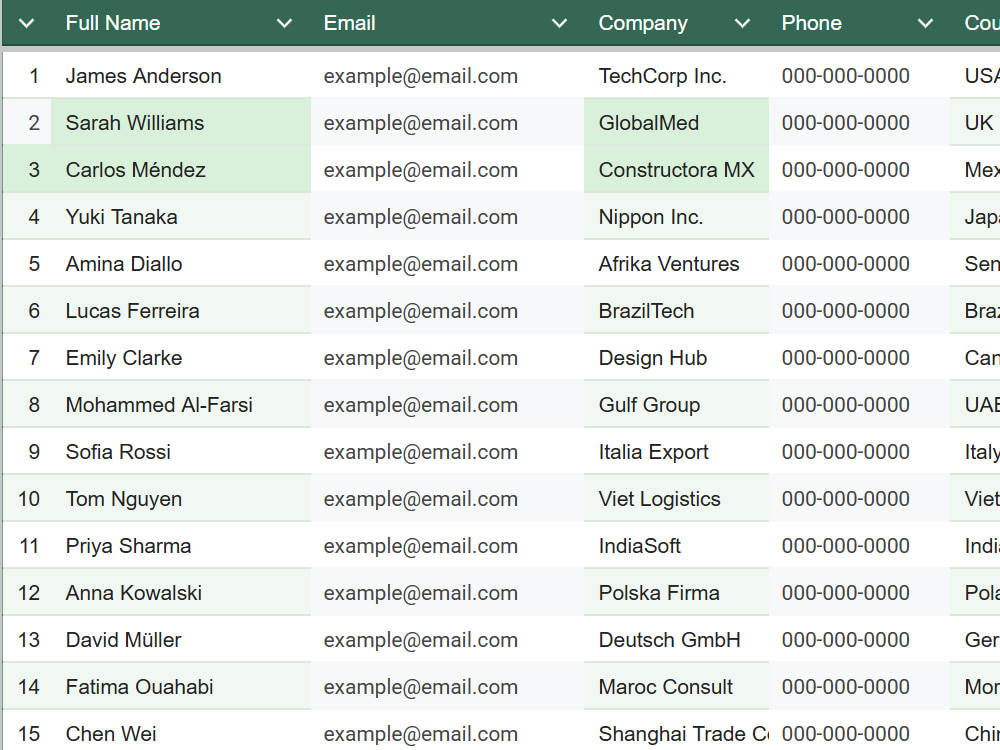Select row number 1
Image resolution: width=1000 pixels, height=750 pixels.
tap(27, 76)
